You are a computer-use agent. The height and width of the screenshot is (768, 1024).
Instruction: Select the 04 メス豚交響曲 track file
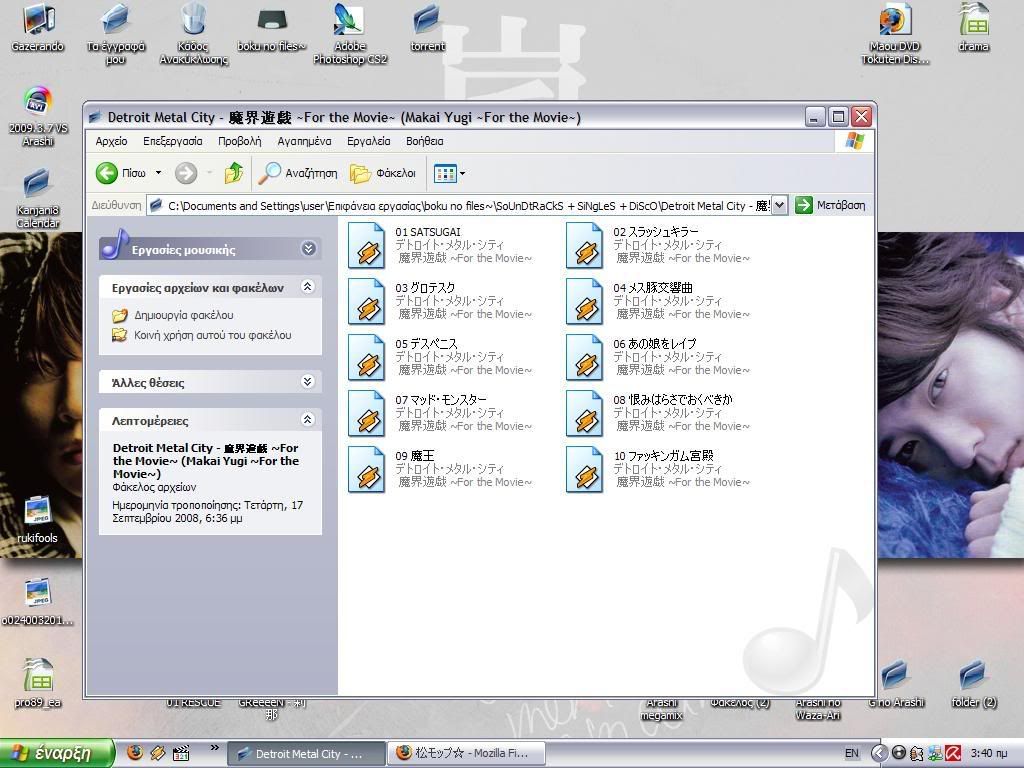[x=658, y=301]
